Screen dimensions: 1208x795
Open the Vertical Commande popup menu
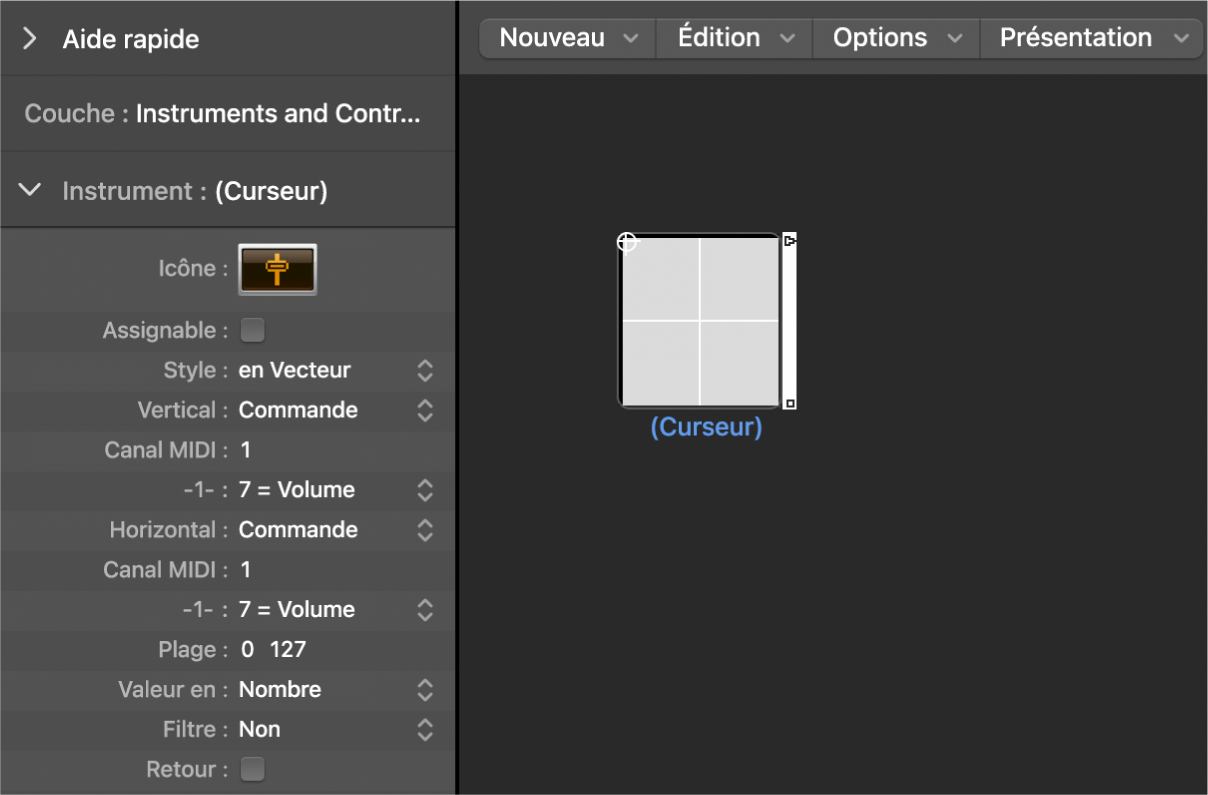pyautogui.click(x=336, y=410)
